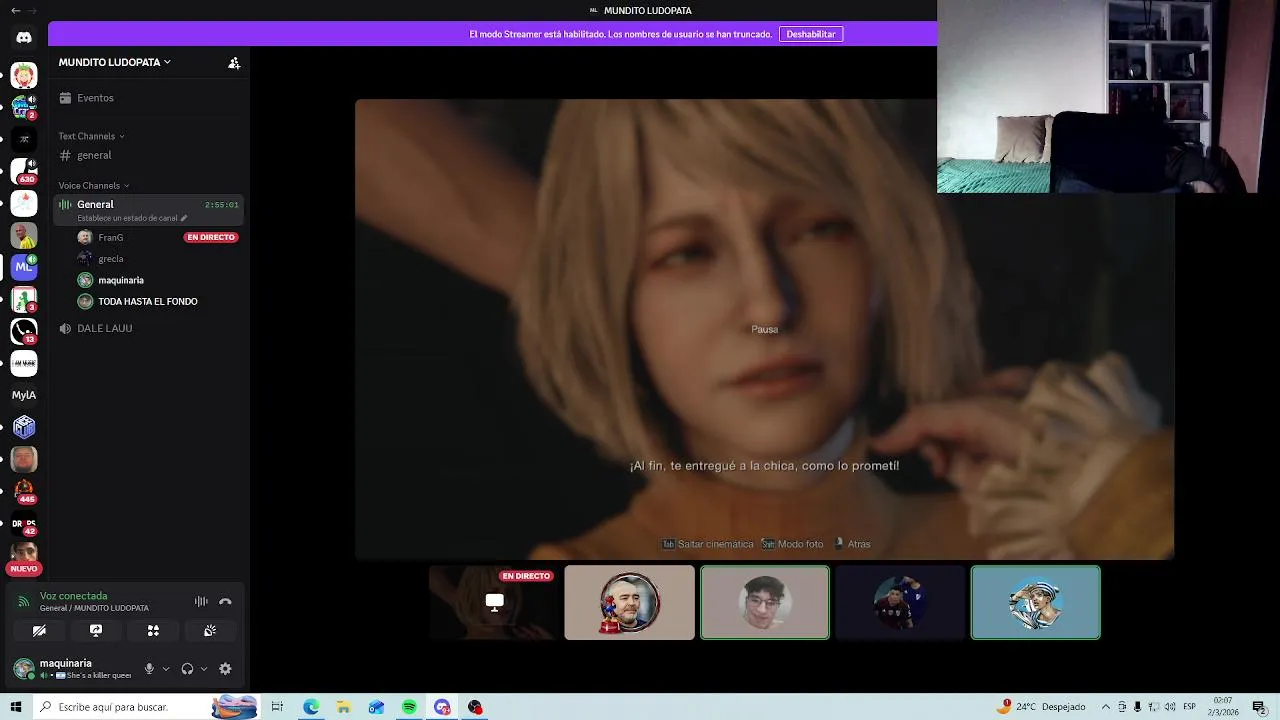
Task: Select the ML server icon
Action: (24, 267)
